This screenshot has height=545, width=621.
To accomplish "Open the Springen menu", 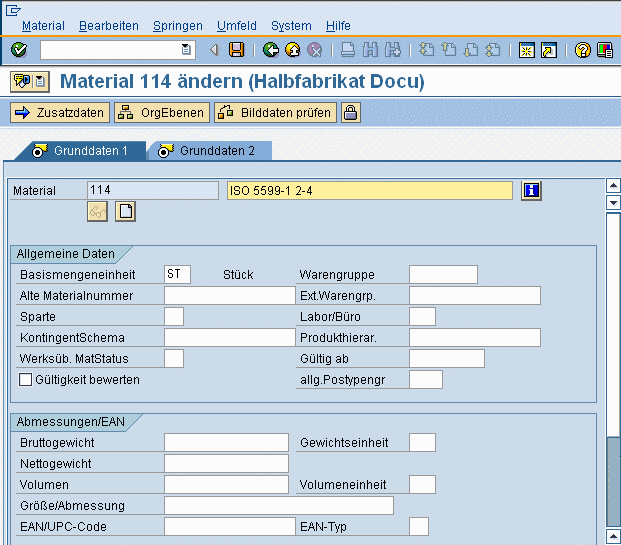I will coord(178,26).
